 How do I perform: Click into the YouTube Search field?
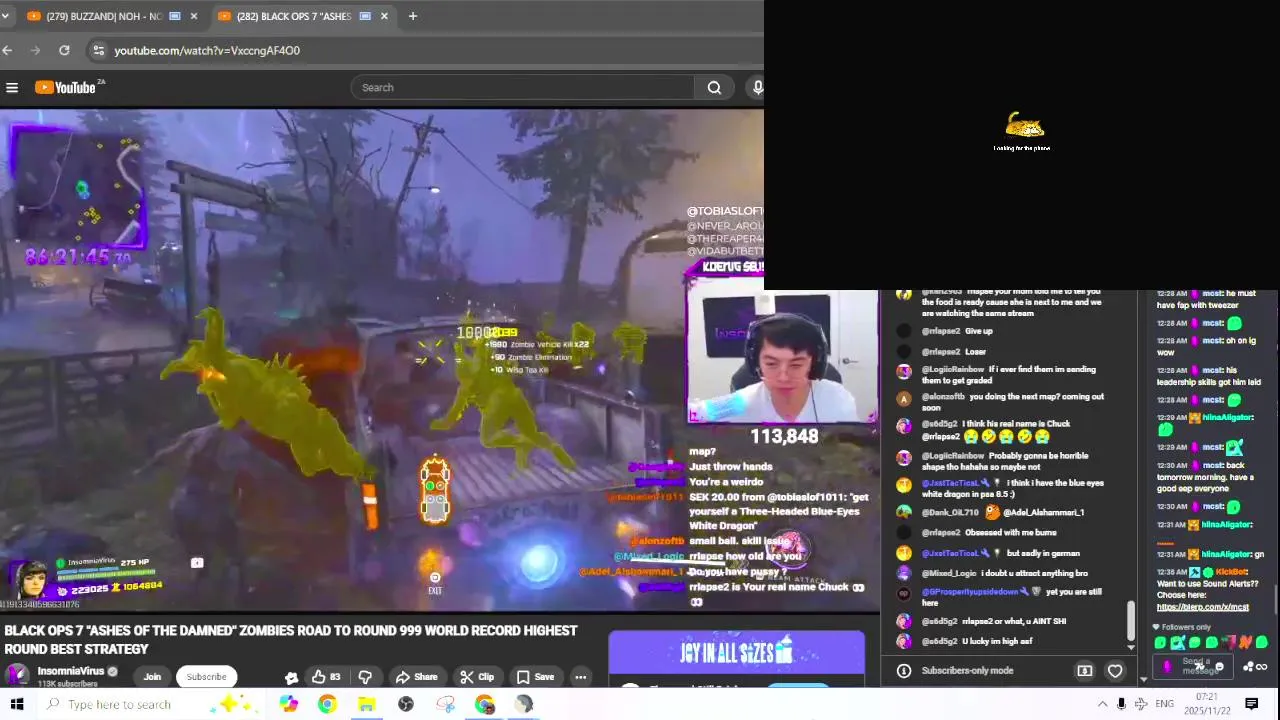pyautogui.click(x=523, y=88)
